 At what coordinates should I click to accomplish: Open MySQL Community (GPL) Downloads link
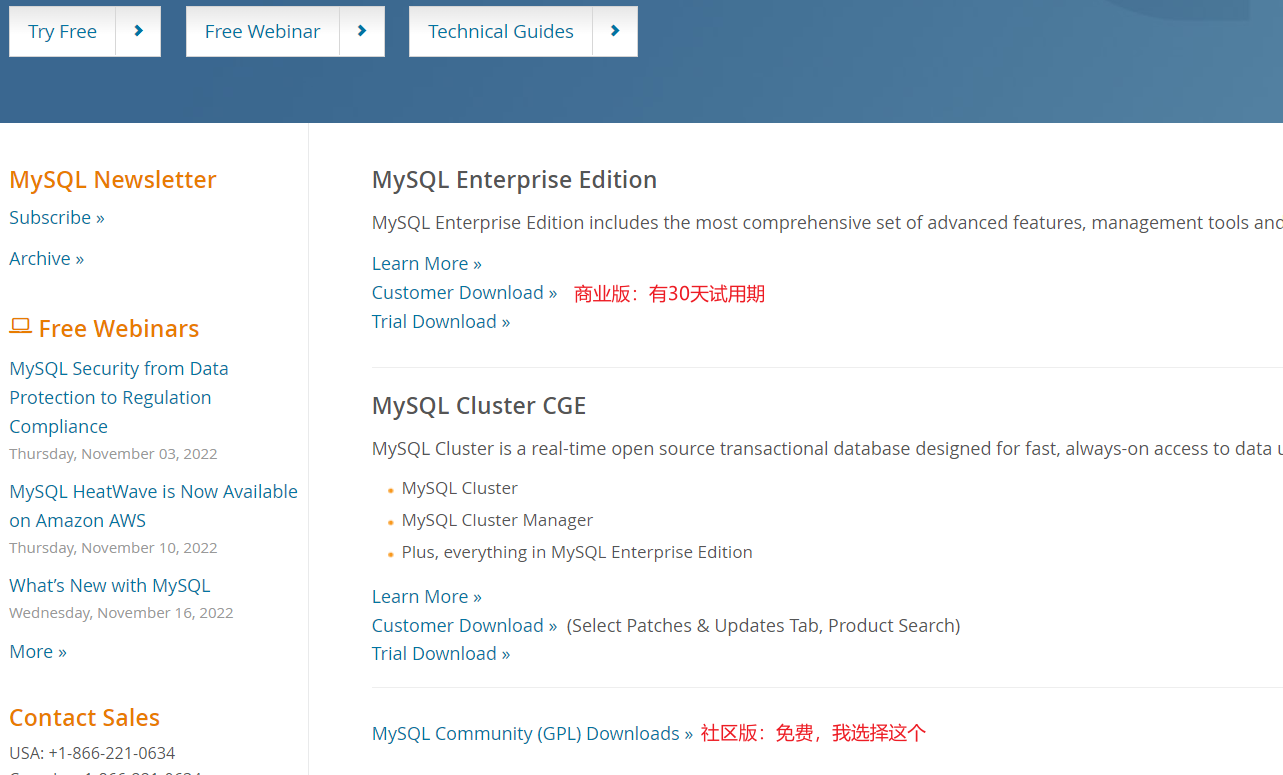533,734
